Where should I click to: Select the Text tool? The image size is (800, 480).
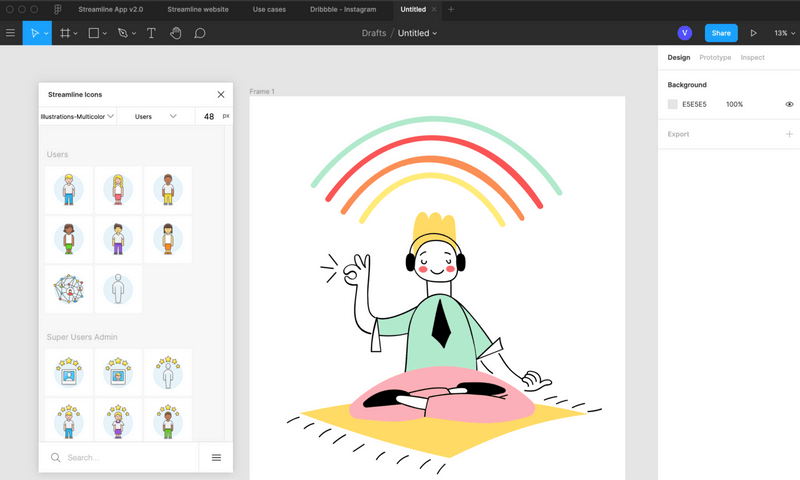tap(151, 33)
